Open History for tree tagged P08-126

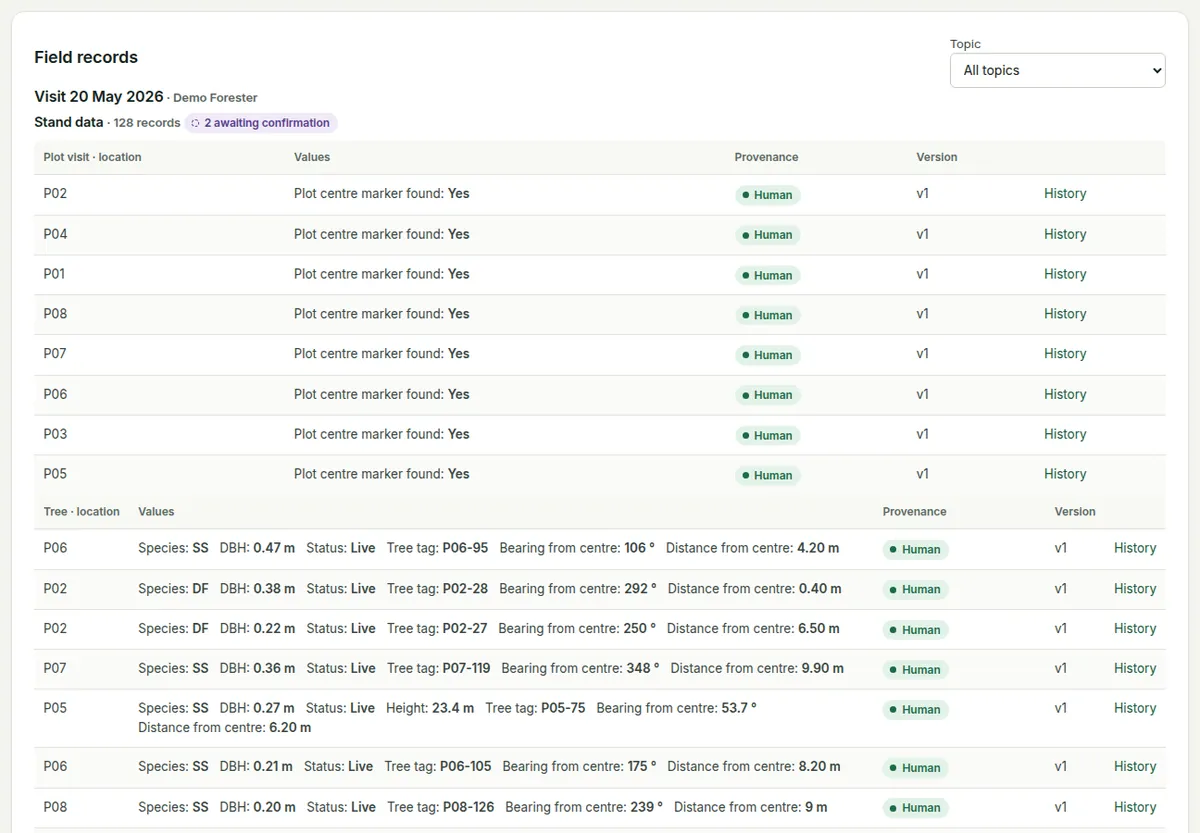pos(1135,807)
